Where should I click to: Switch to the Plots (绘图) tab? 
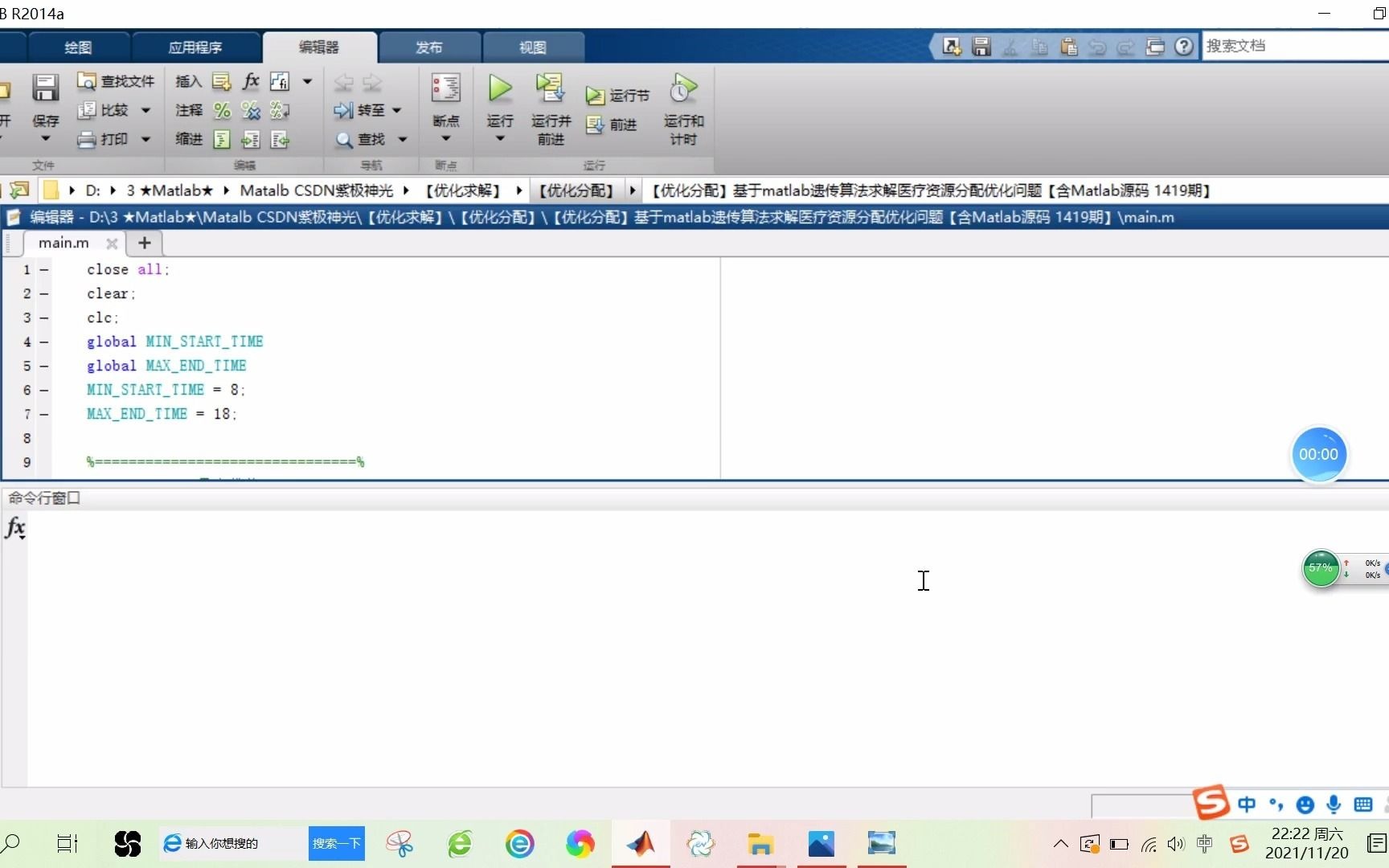[x=78, y=47]
